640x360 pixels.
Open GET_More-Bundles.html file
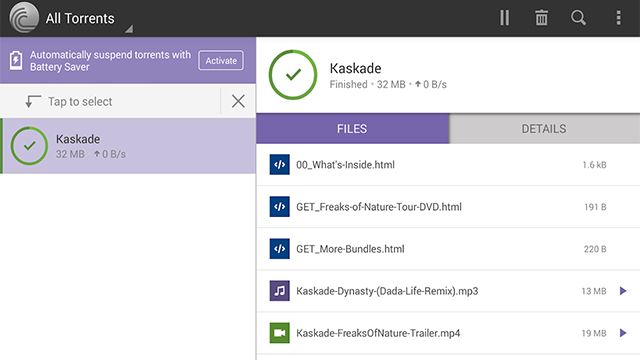point(448,249)
